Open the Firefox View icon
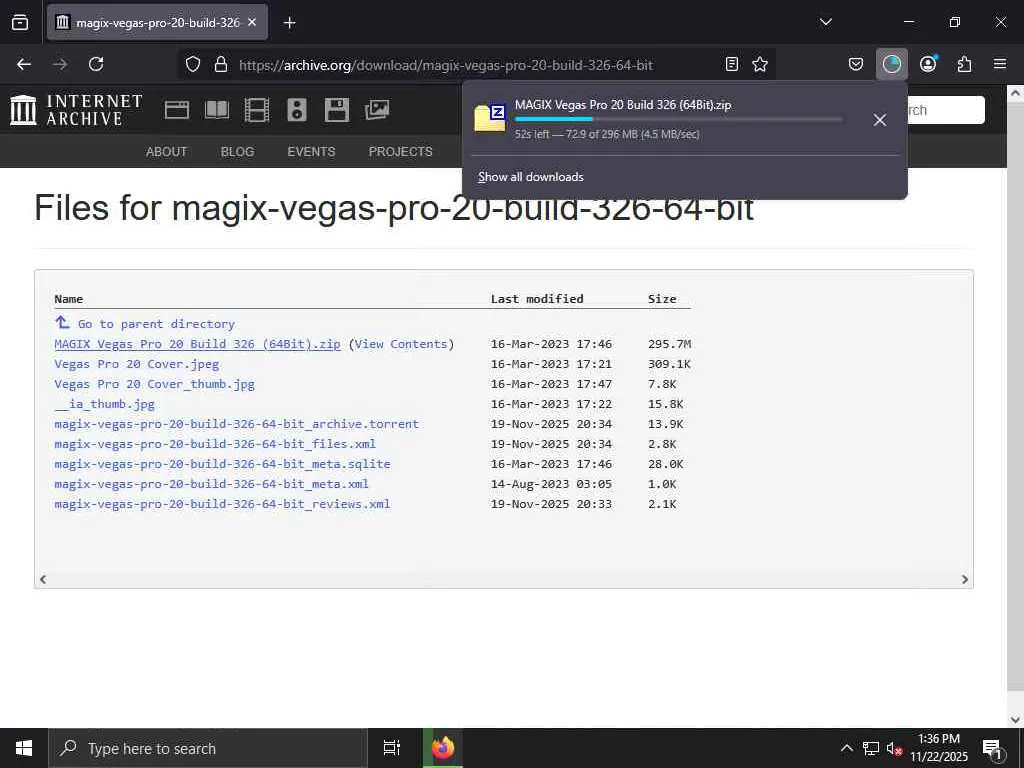This screenshot has height=768, width=1024. click(20, 22)
